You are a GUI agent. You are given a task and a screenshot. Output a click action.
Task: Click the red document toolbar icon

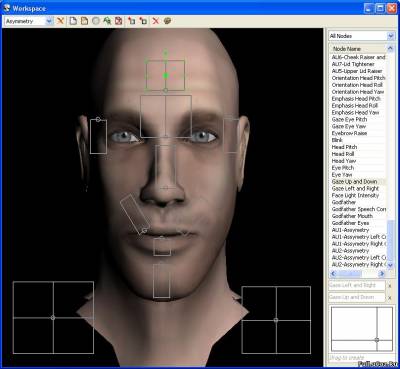(119, 21)
